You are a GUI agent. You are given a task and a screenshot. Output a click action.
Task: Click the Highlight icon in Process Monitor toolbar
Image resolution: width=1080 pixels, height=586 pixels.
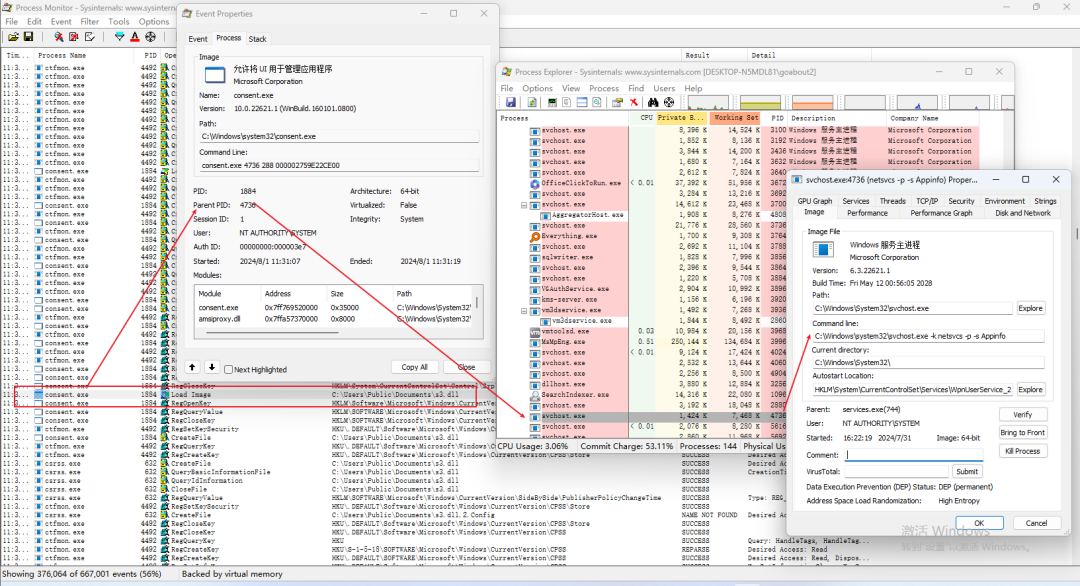135,37
